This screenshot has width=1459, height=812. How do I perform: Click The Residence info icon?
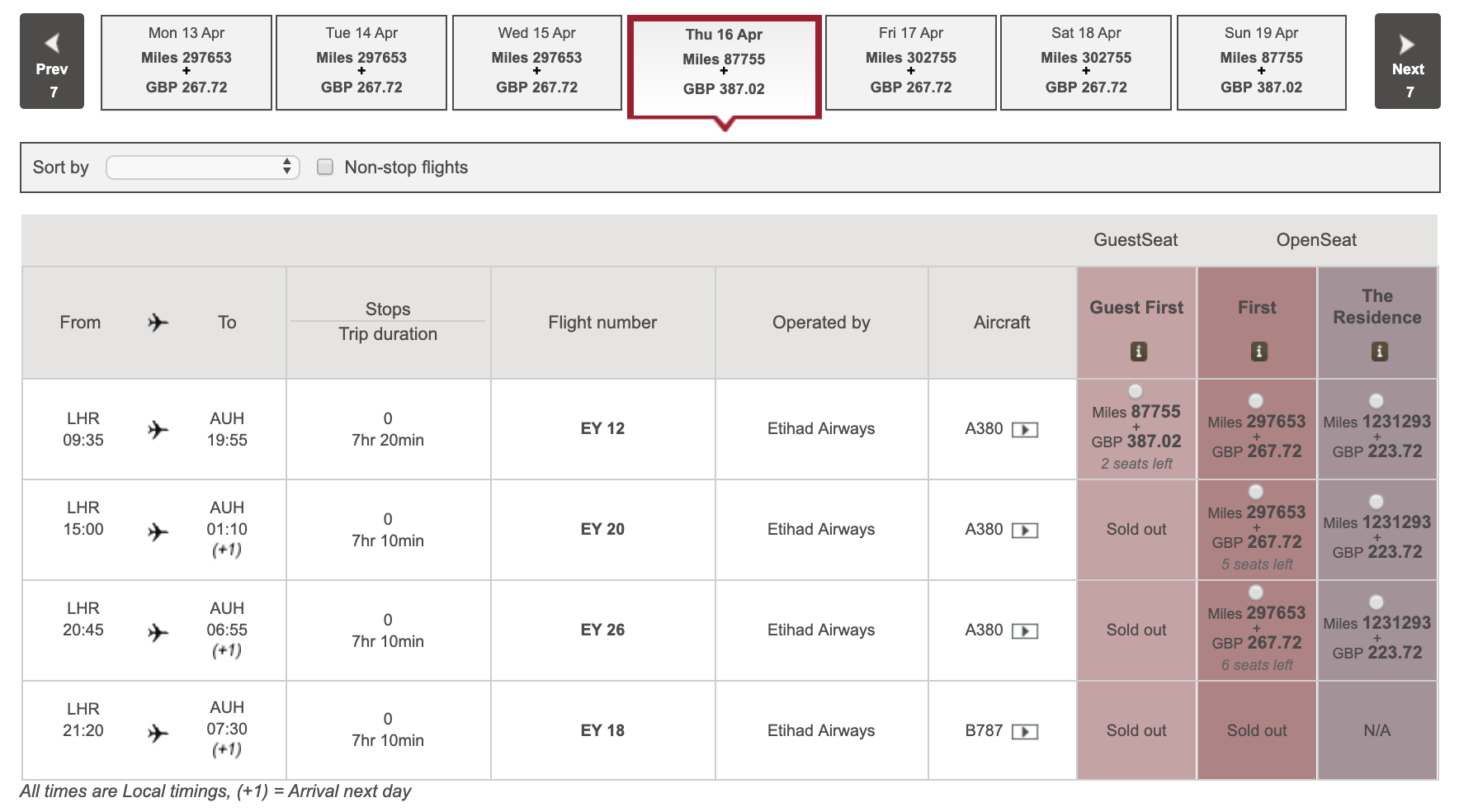[x=1379, y=352]
